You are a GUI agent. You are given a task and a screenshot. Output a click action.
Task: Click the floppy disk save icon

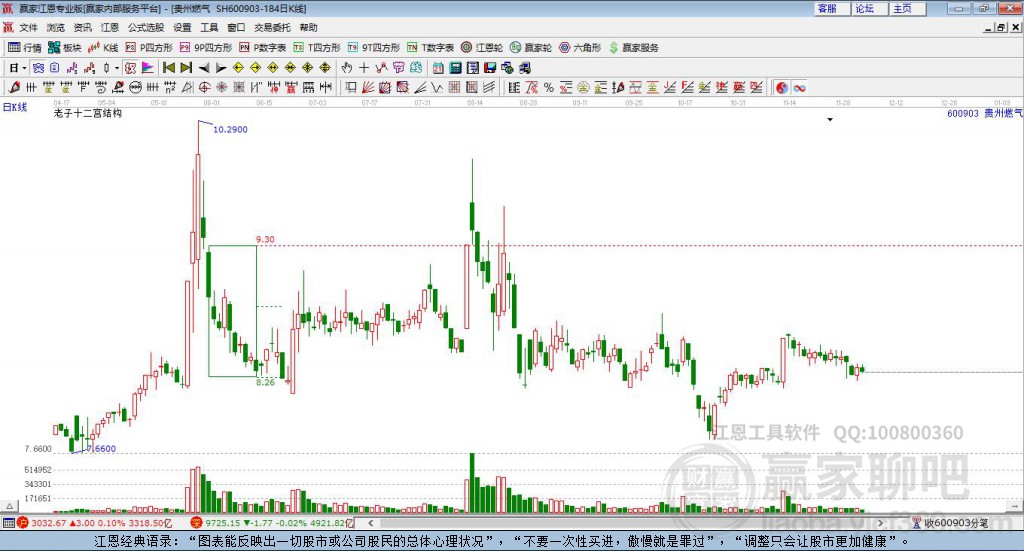pos(490,68)
